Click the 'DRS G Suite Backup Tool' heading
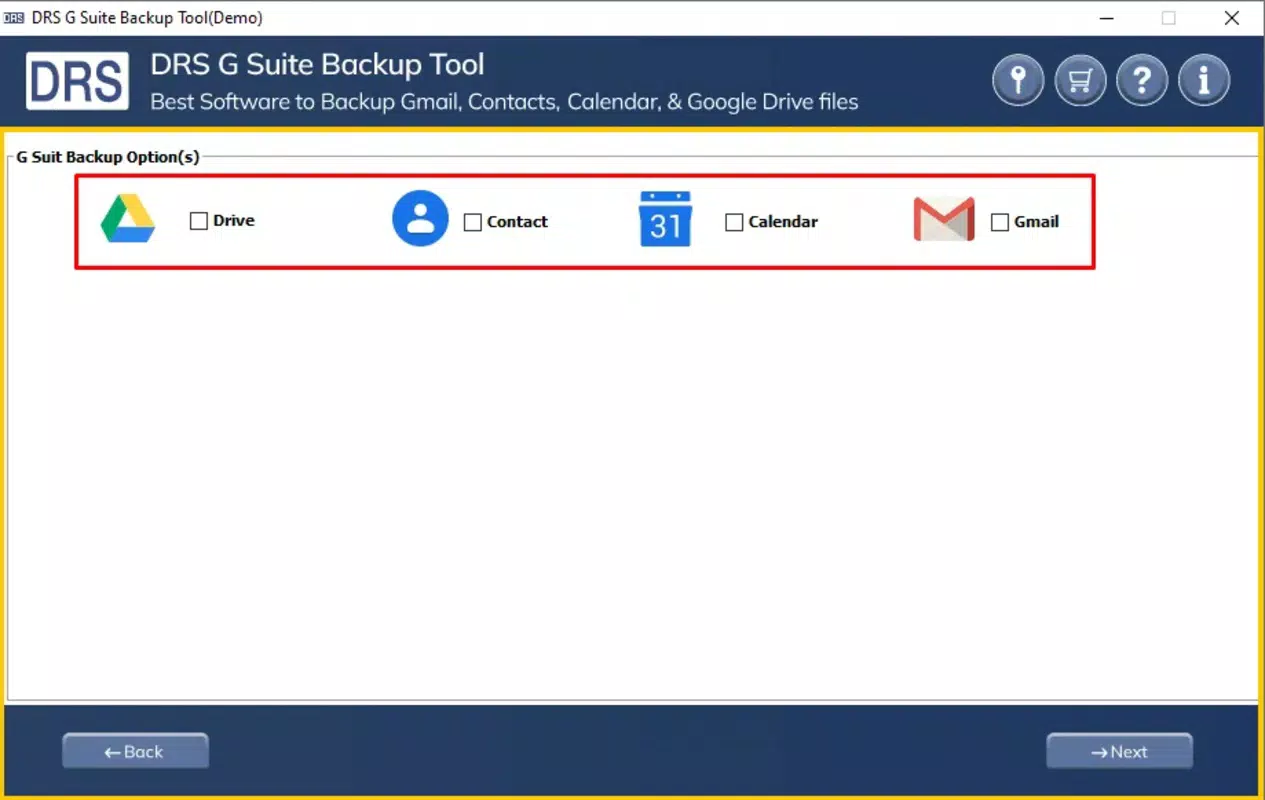The width and height of the screenshot is (1265, 800). (x=317, y=65)
